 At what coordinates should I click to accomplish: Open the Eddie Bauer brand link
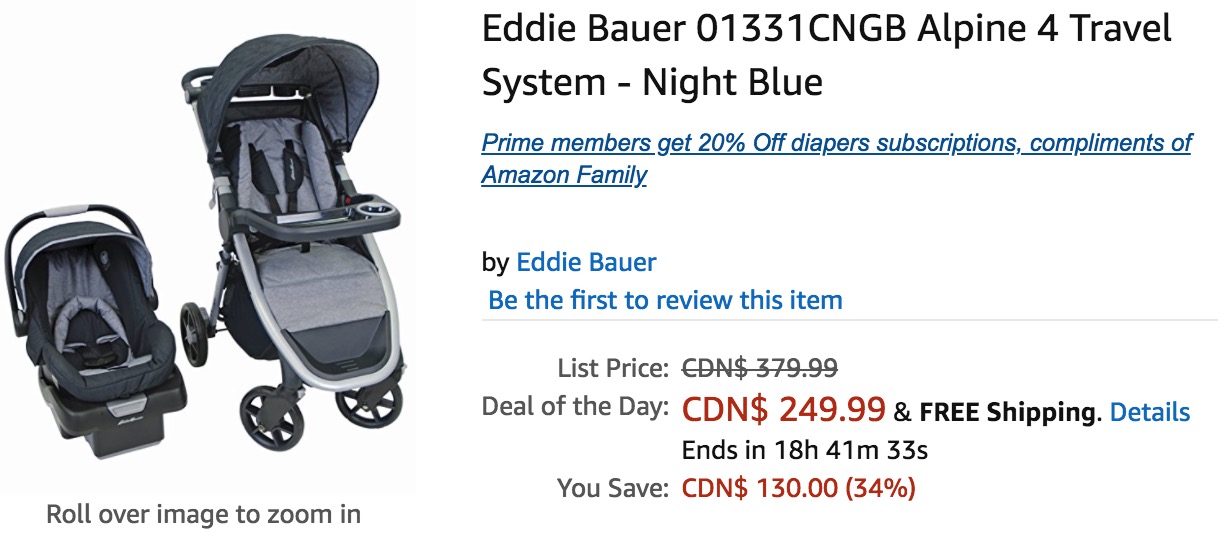pyautogui.click(x=586, y=263)
